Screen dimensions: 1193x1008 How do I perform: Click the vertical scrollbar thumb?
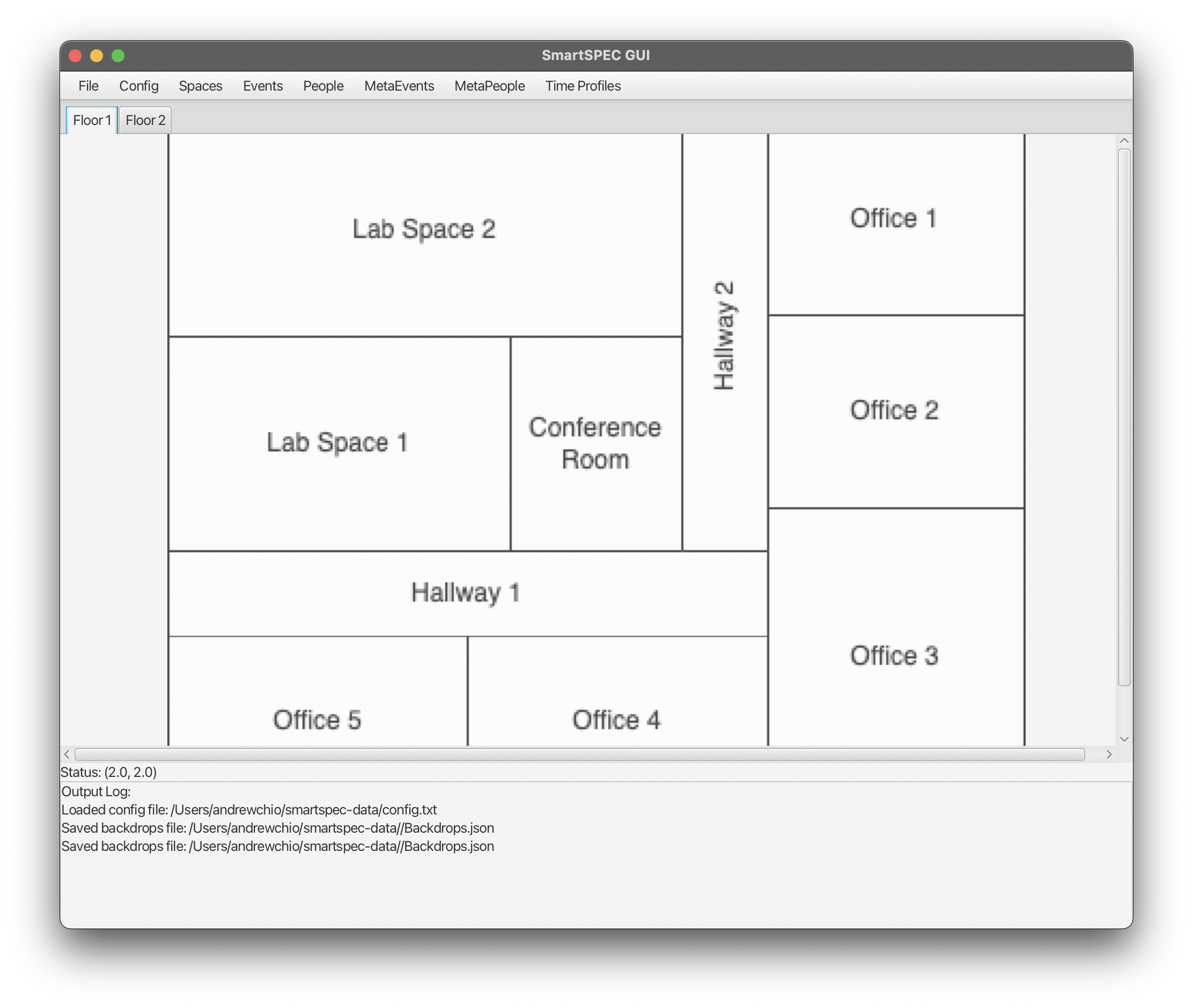coord(1123,417)
